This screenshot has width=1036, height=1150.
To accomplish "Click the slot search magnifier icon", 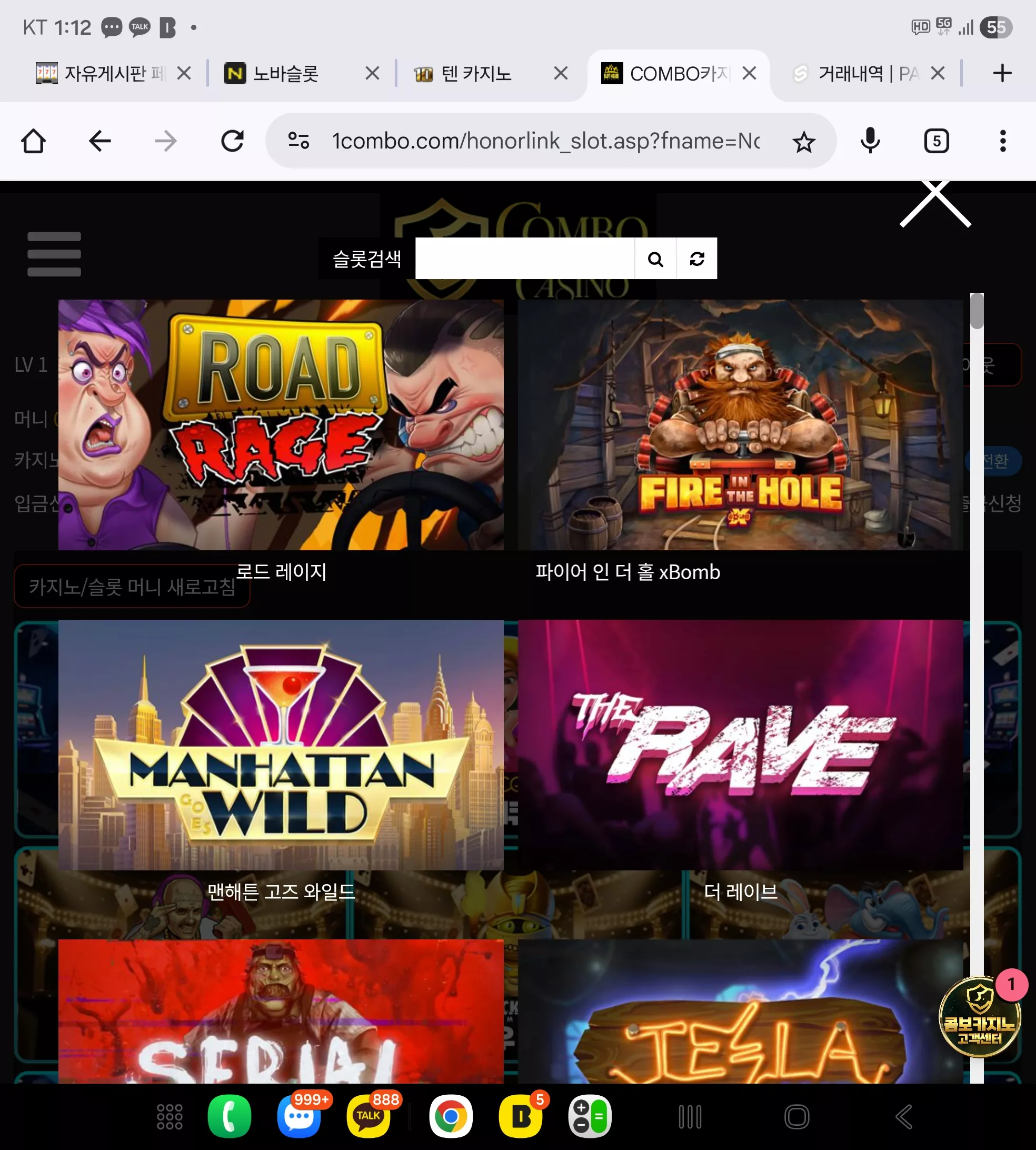I will [655, 259].
